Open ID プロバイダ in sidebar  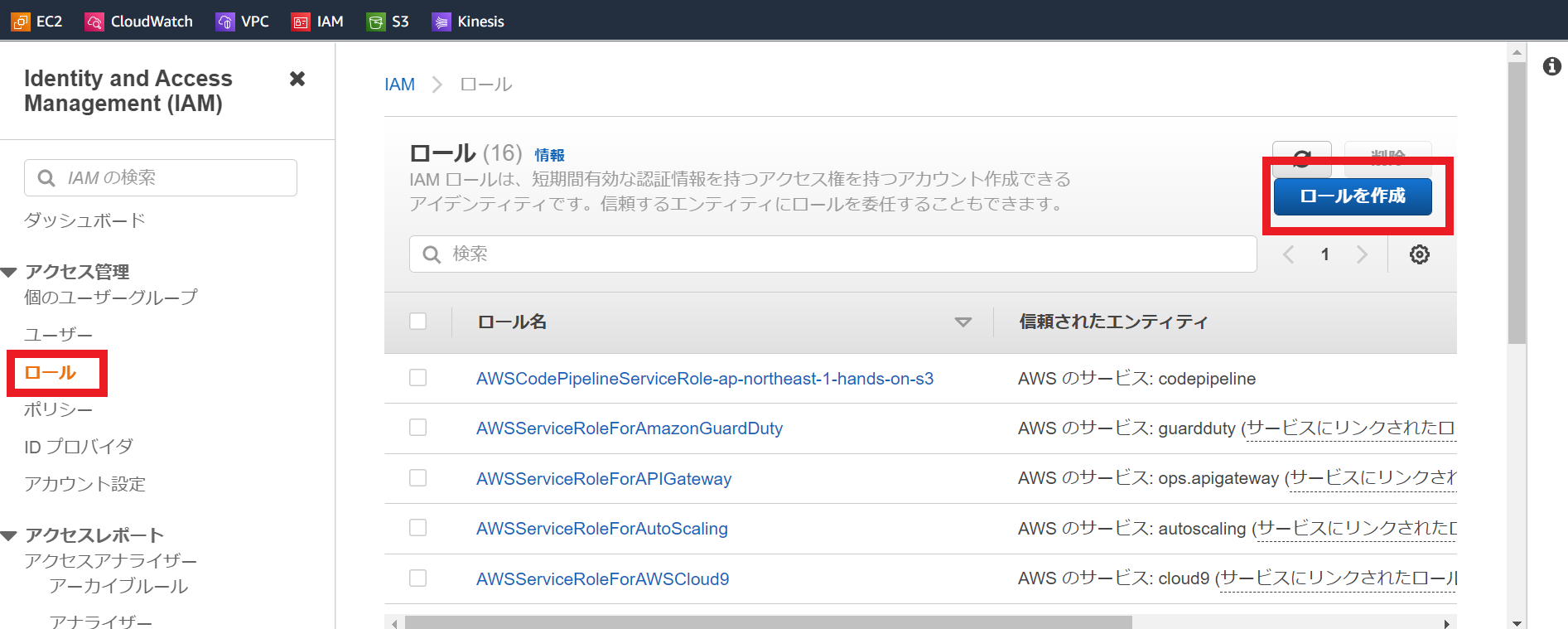[79, 447]
